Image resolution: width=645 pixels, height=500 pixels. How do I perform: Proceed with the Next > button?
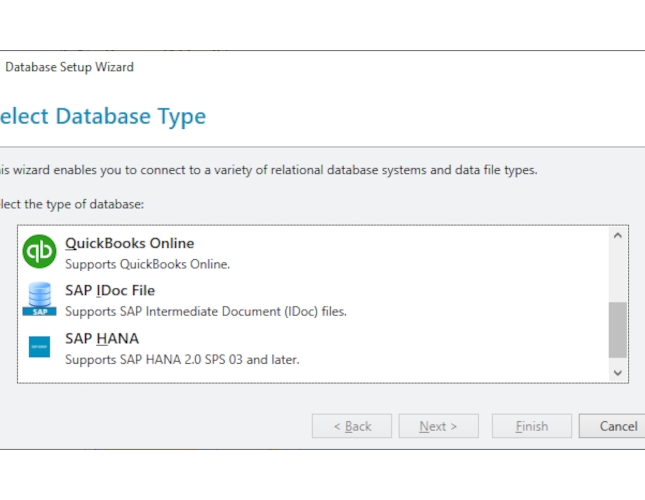[x=438, y=426]
